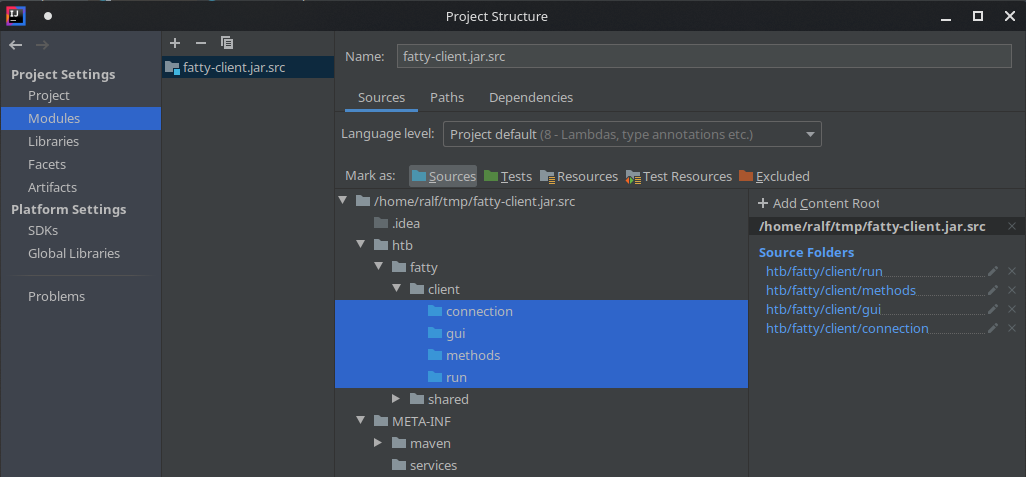The width and height of the screenshot is (1026, 477).
Task: Click the add module plus icon
Action: 175,43
